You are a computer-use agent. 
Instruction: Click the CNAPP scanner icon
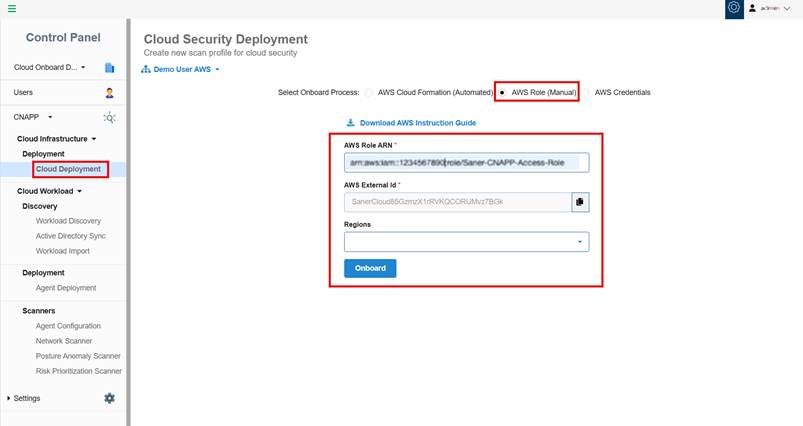[110, 118]
